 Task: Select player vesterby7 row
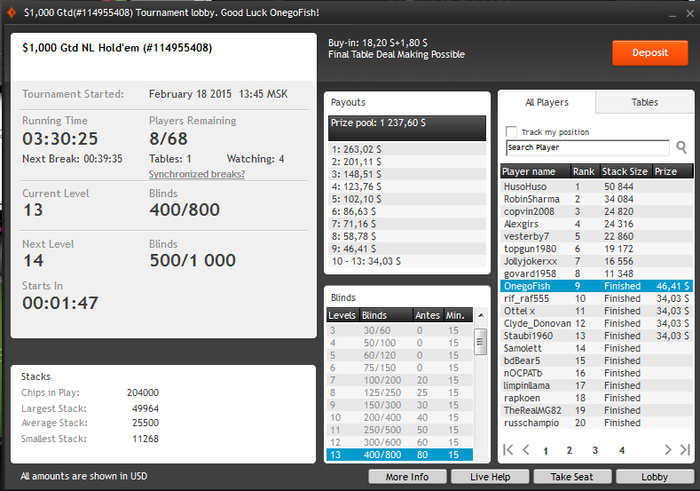[x=596, y=237]
